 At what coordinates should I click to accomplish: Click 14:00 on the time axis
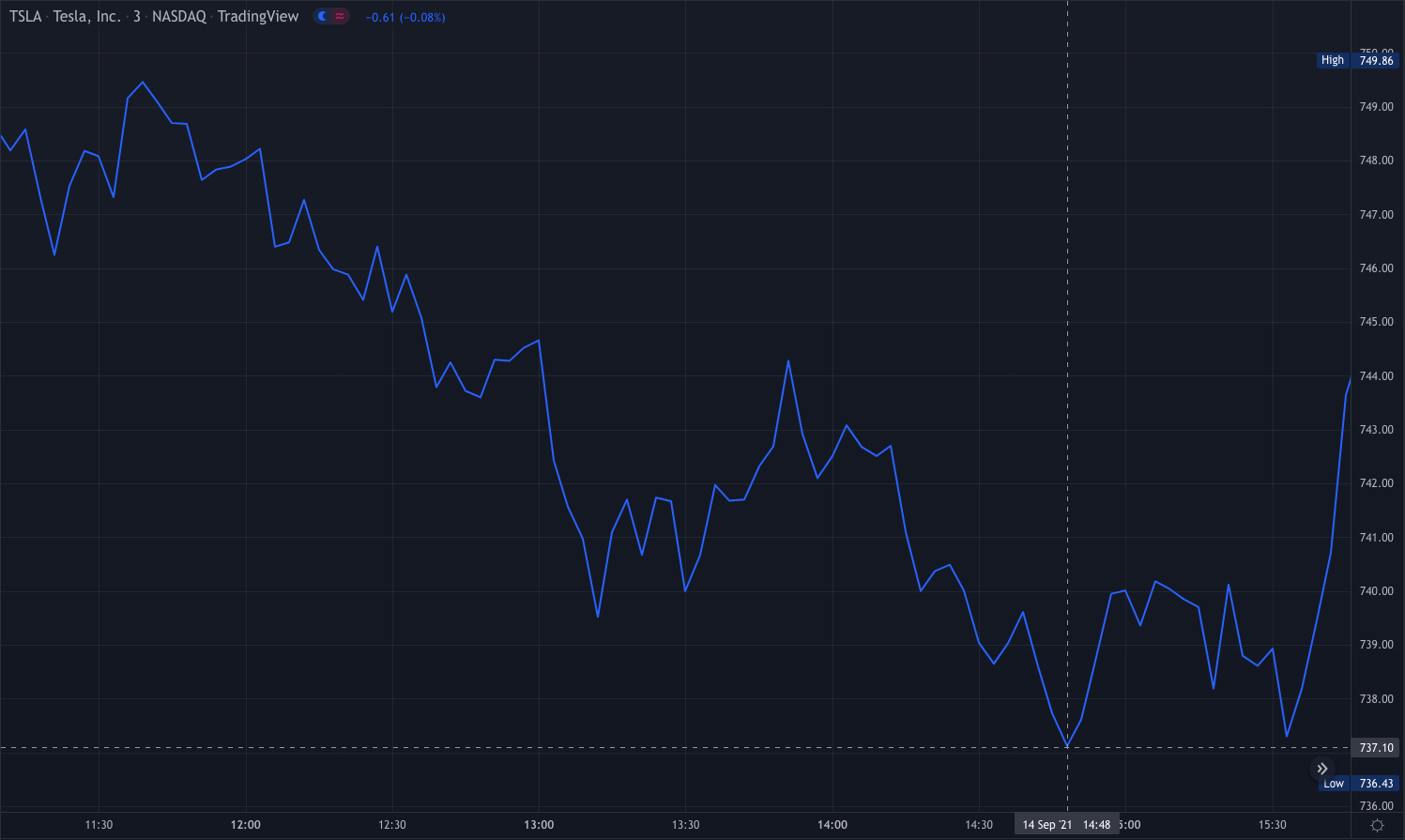tap(832, 825)
